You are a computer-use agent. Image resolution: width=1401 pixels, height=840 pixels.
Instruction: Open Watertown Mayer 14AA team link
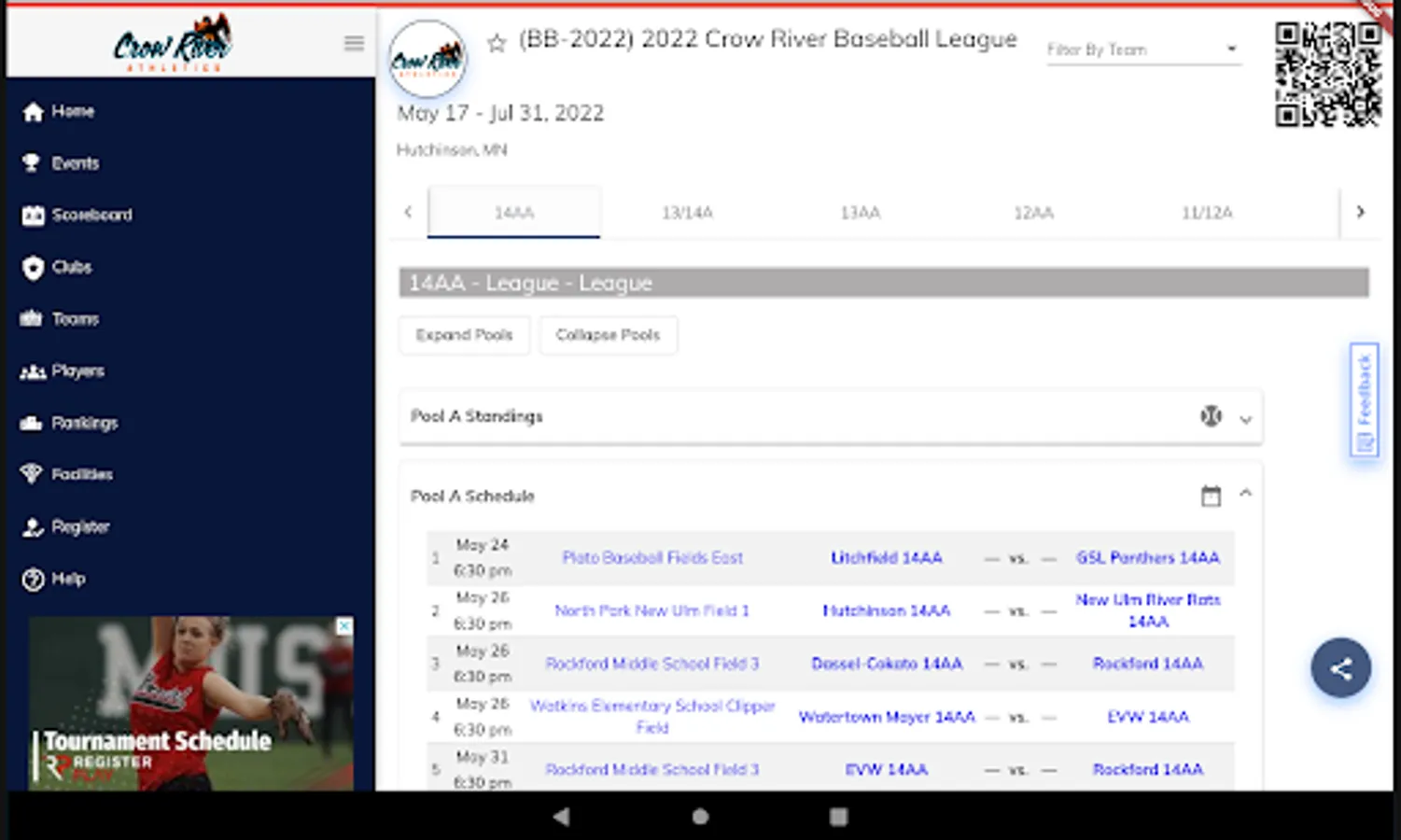[887, 717]
